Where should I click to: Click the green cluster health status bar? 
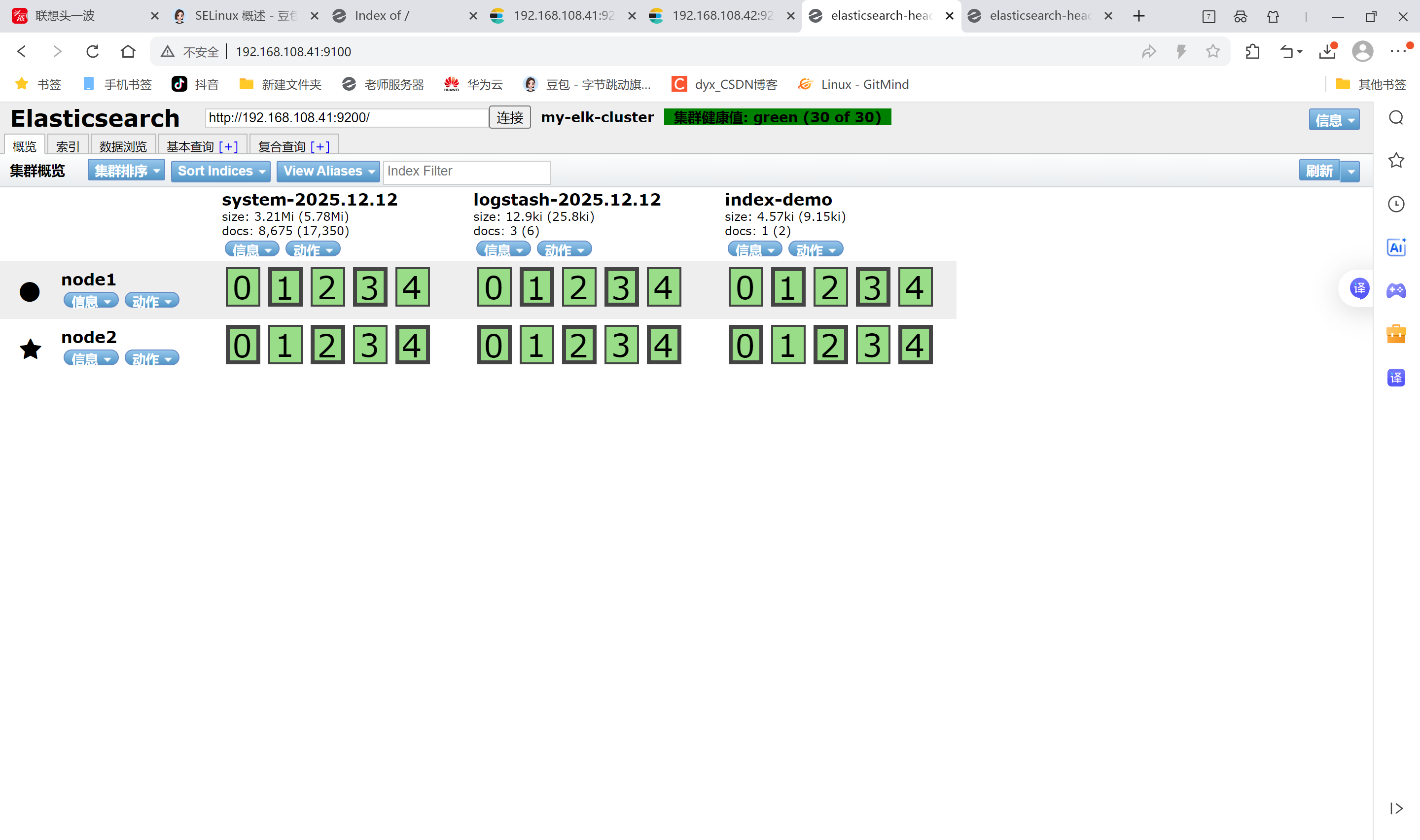[777, 117]
